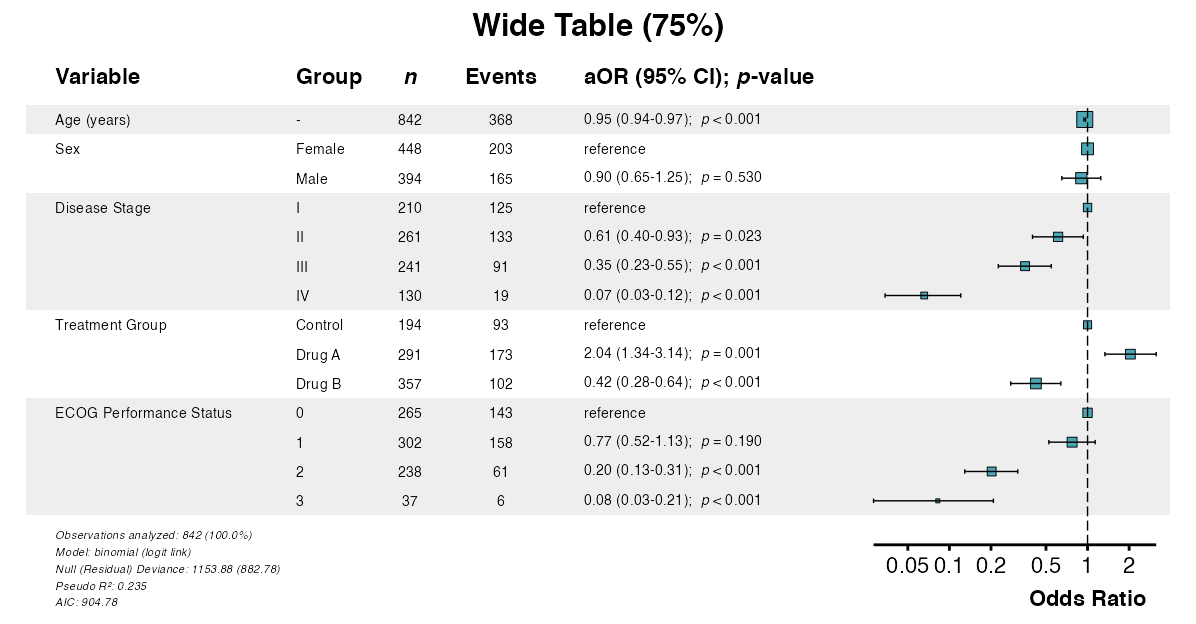Click the aOR (95% CI) column header

coord(699,77)
